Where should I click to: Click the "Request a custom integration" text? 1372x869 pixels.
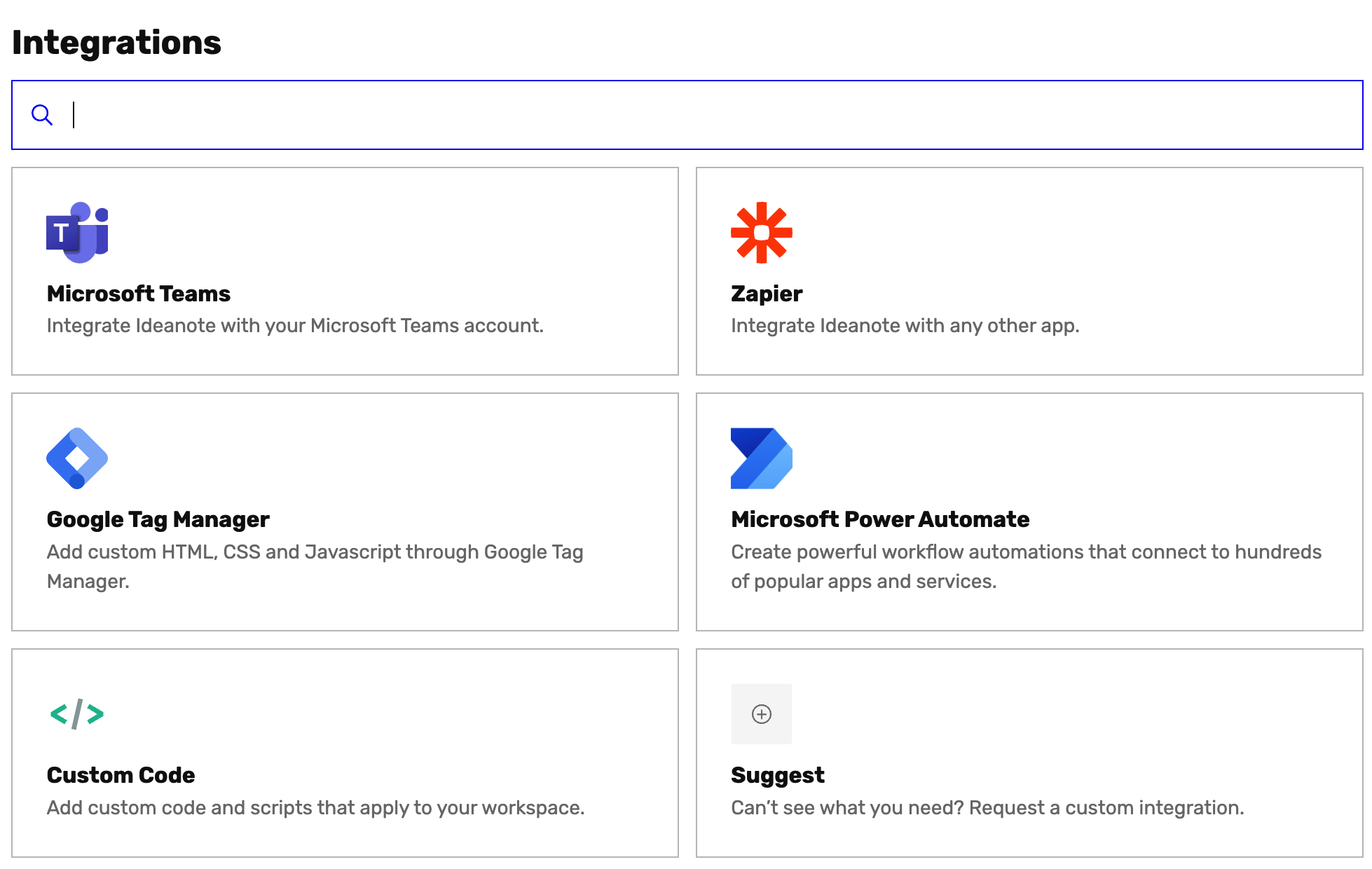[1106, 808]
